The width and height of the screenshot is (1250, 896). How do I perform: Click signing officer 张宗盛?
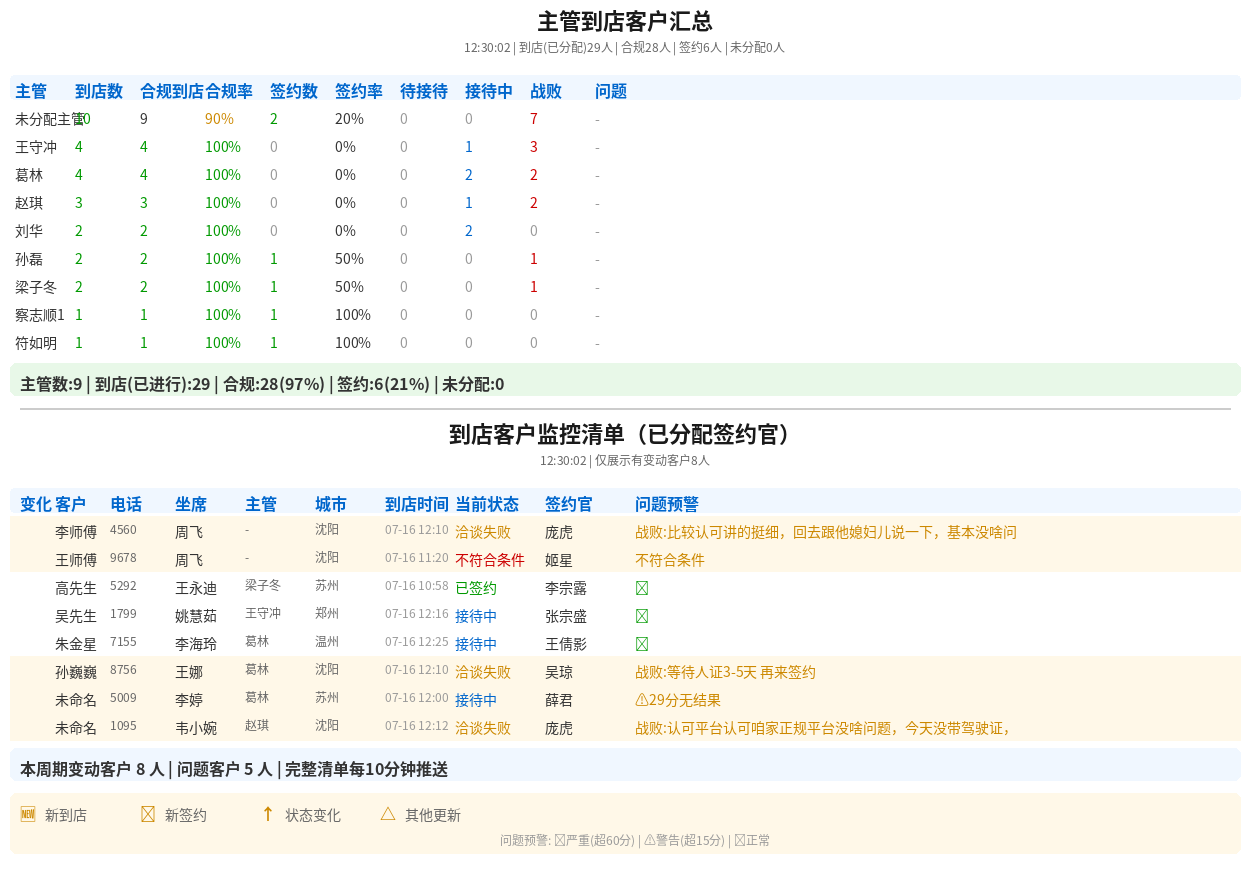566,616
